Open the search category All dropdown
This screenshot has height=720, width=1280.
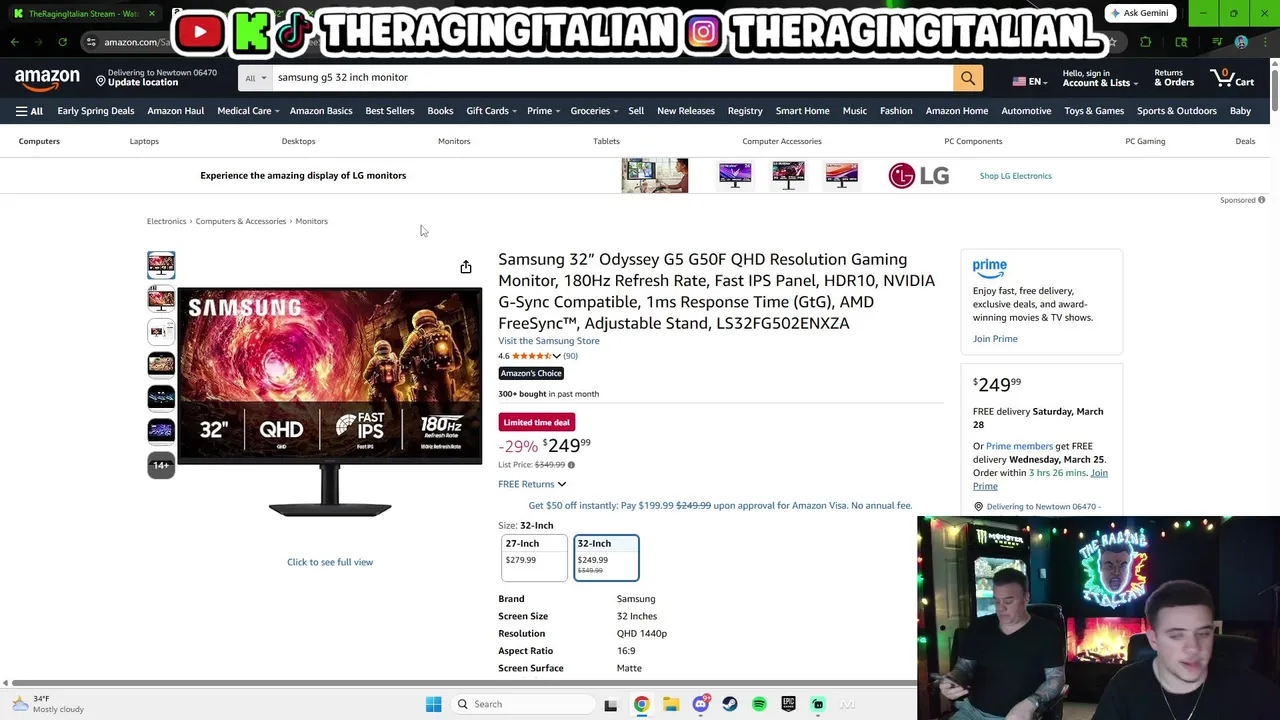256,78
